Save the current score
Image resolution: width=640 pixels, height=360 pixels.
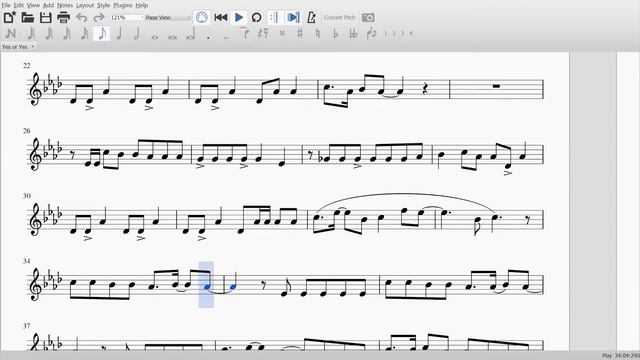coord(45,18)
